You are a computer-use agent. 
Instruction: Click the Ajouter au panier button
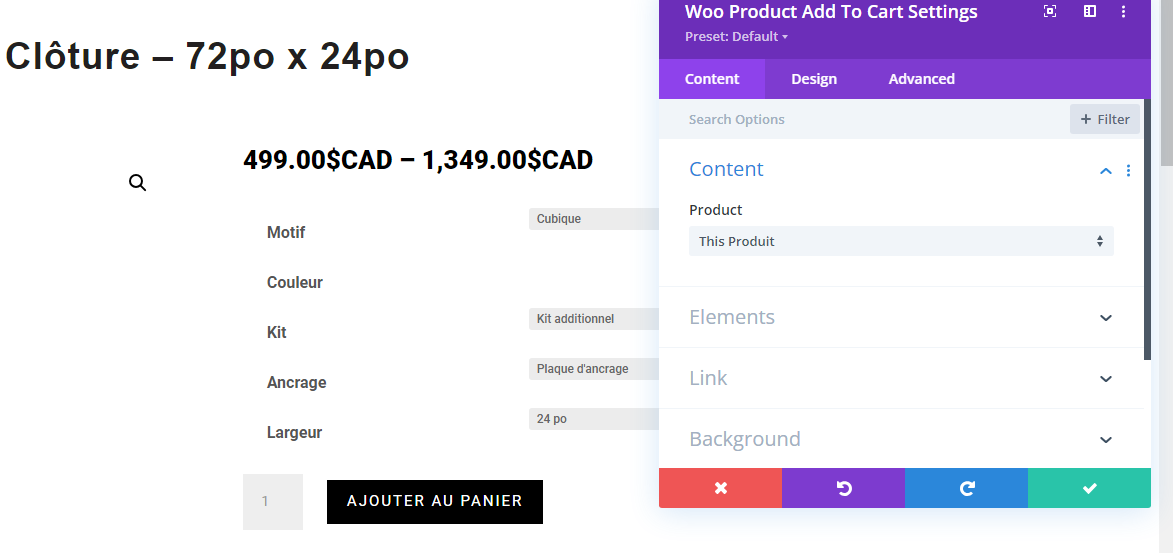[435, 501]
